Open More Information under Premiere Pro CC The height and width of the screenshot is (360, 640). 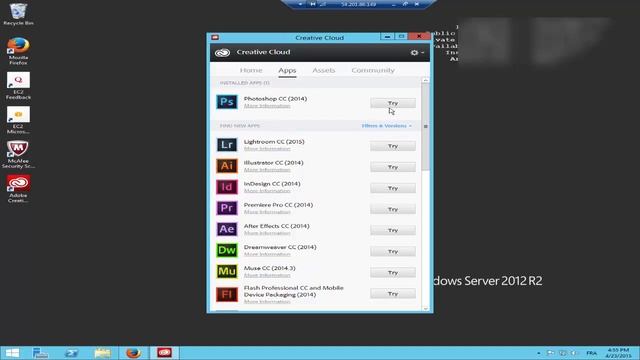[267, 212]
